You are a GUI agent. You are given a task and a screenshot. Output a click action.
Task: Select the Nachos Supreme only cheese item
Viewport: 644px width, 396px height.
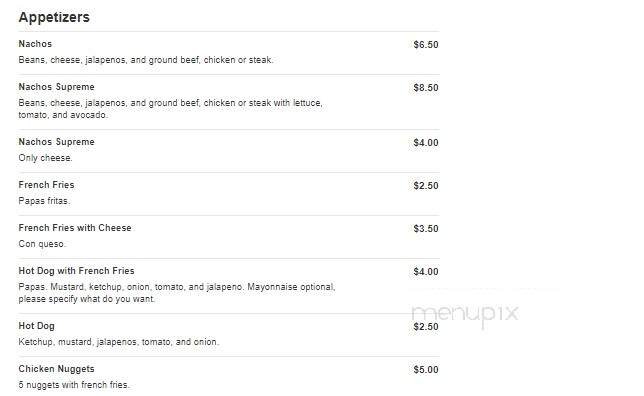(x=56, y=142)
